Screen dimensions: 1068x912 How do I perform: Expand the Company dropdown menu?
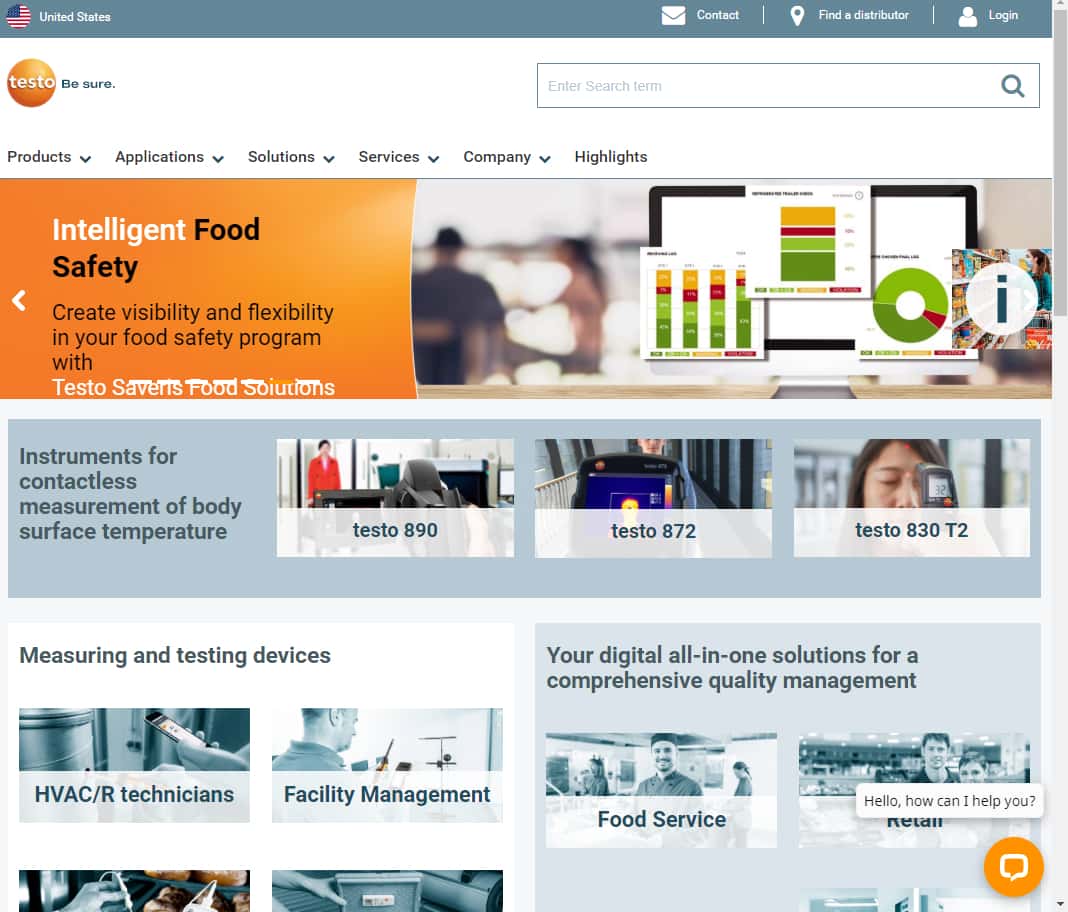click(506, 157)
